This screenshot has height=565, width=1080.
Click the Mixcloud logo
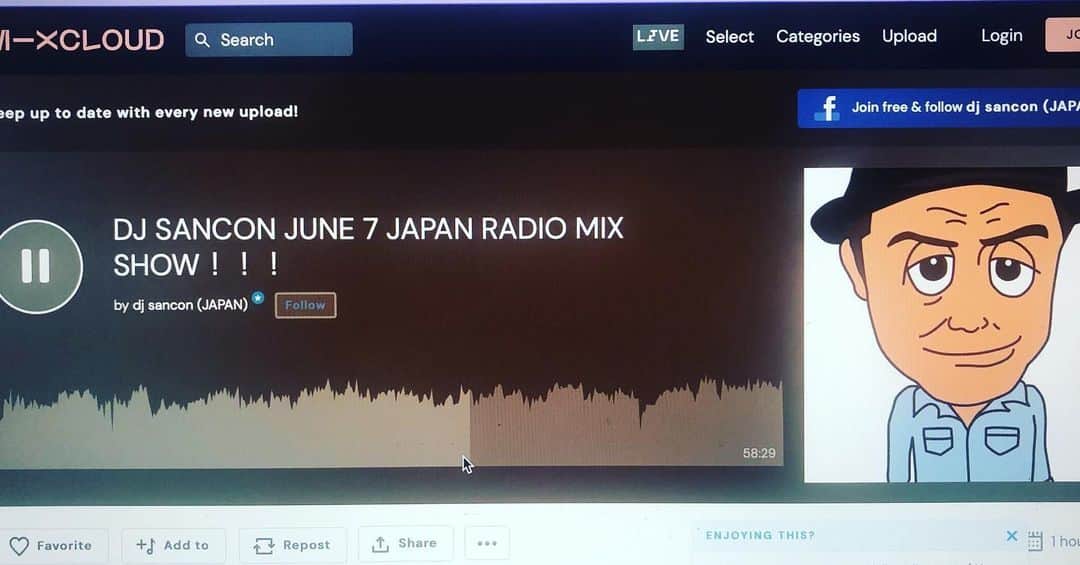(x=81, y=40)
